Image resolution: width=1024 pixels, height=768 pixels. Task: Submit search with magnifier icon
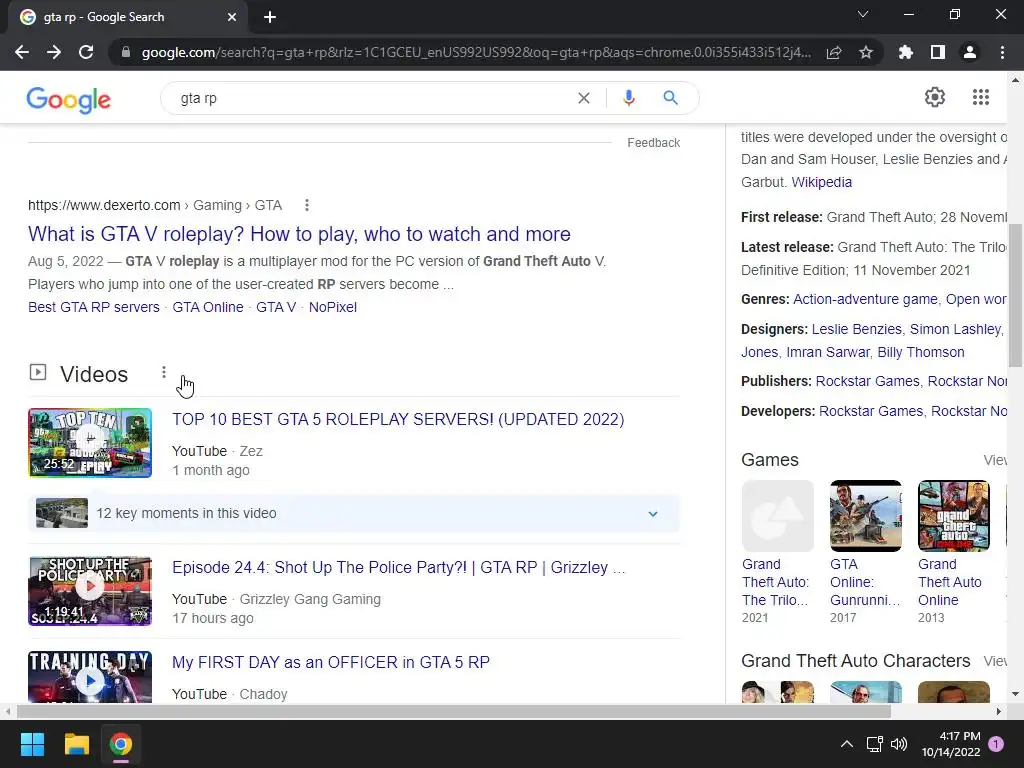tap(670, 98)
